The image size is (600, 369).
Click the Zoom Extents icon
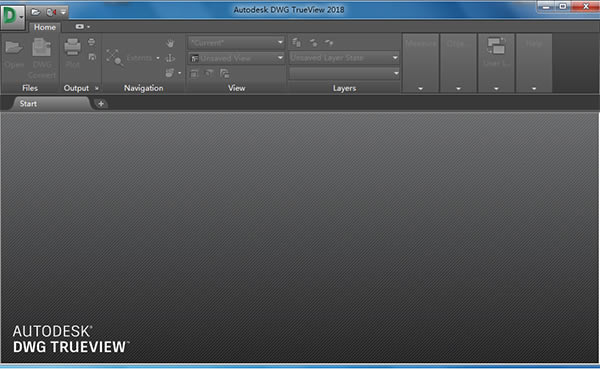click(114, 58)
